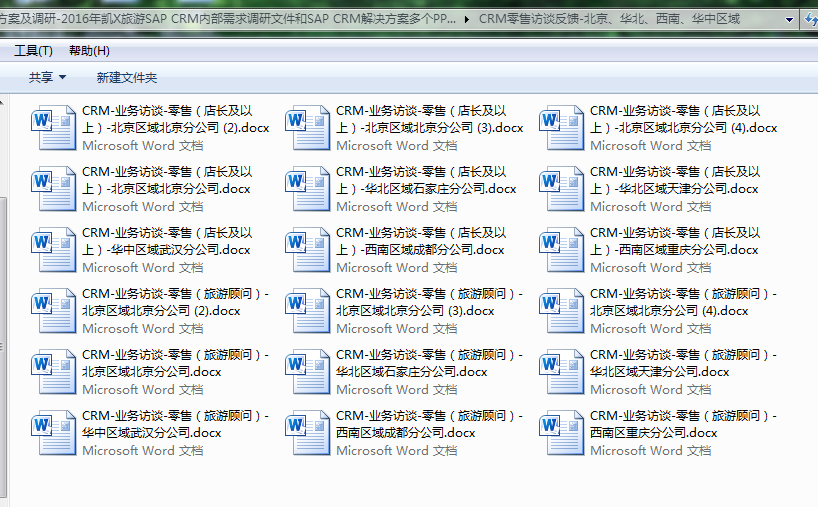Select file name 旅游顾问 北京分公司 (3).docx

click(429, 302)
